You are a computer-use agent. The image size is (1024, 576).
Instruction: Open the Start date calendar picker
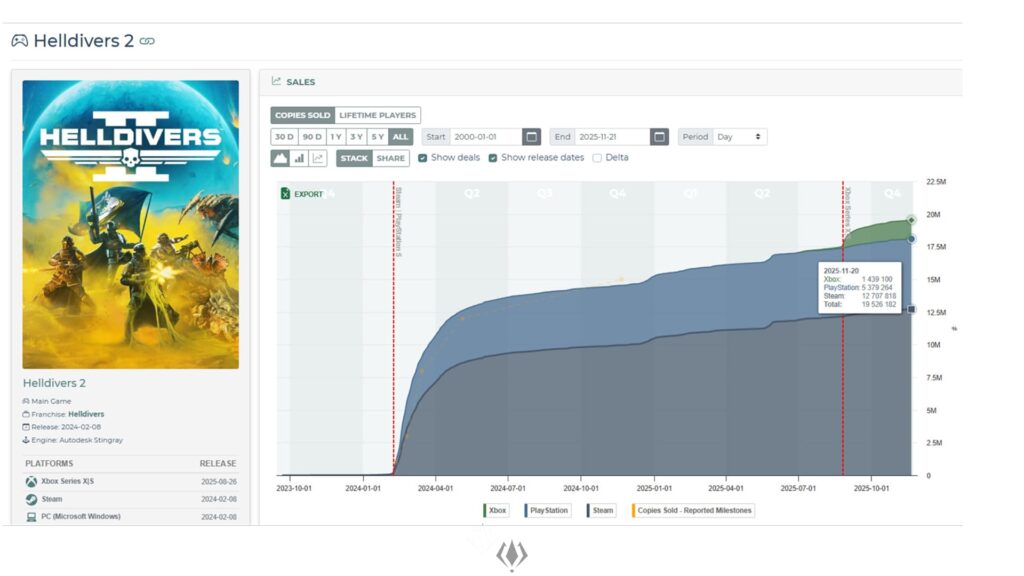coord(532,137)
